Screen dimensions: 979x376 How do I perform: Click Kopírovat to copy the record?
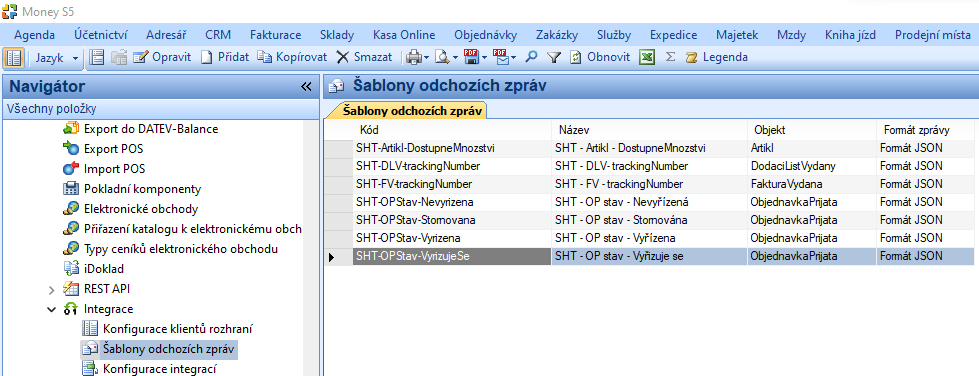point(293,57)
